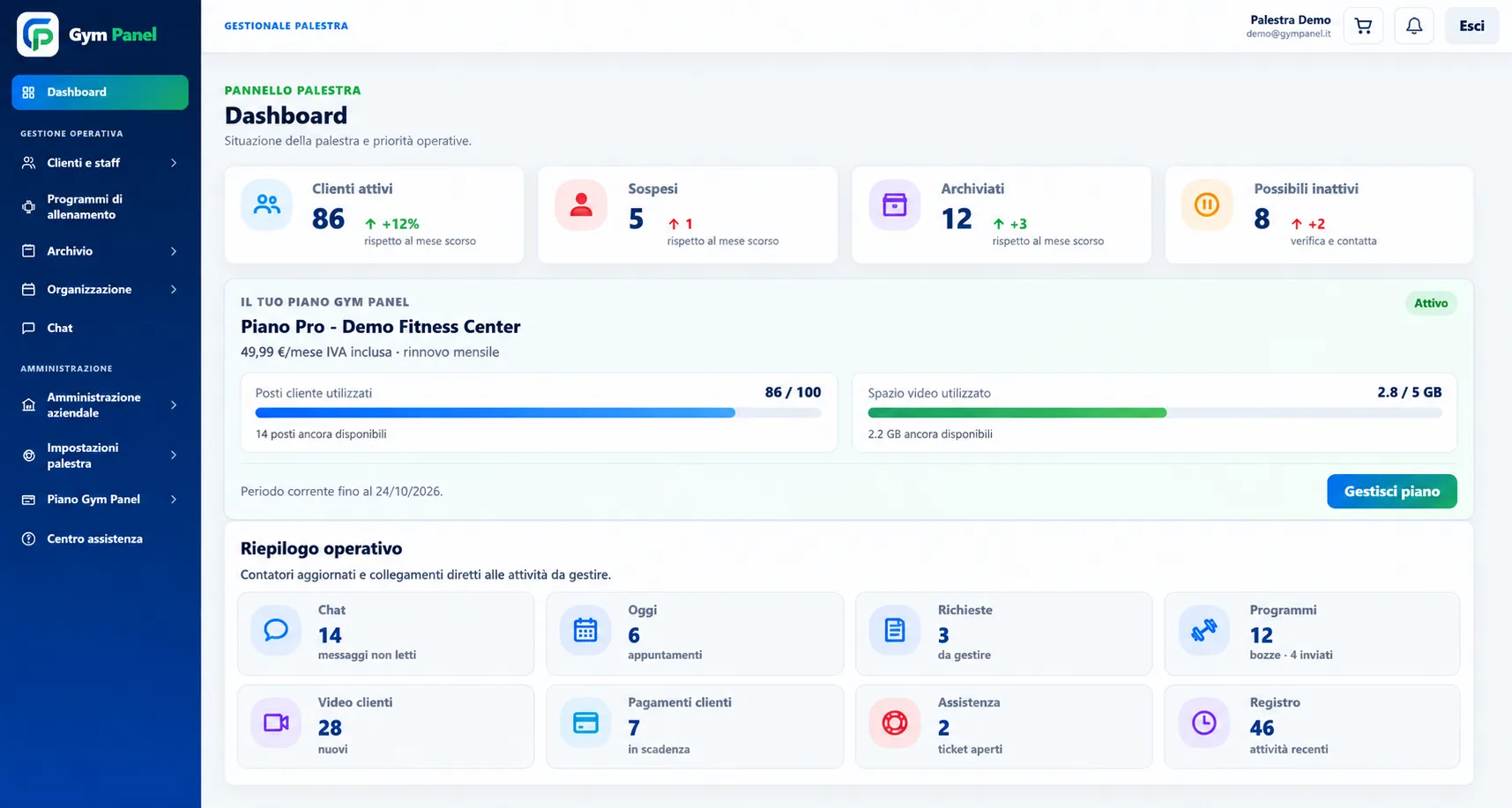Click the Assistenza lifebuoy icon

point(895,723)
